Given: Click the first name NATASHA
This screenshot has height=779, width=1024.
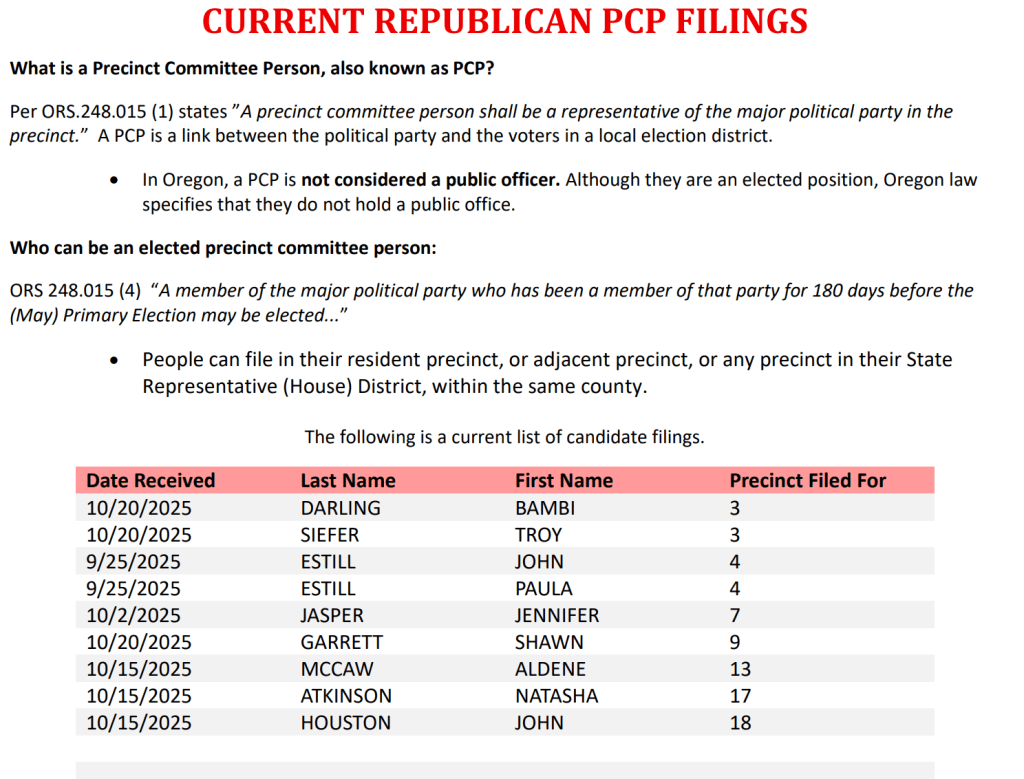Looking at the screenshot, I should [x=557, y=696].
